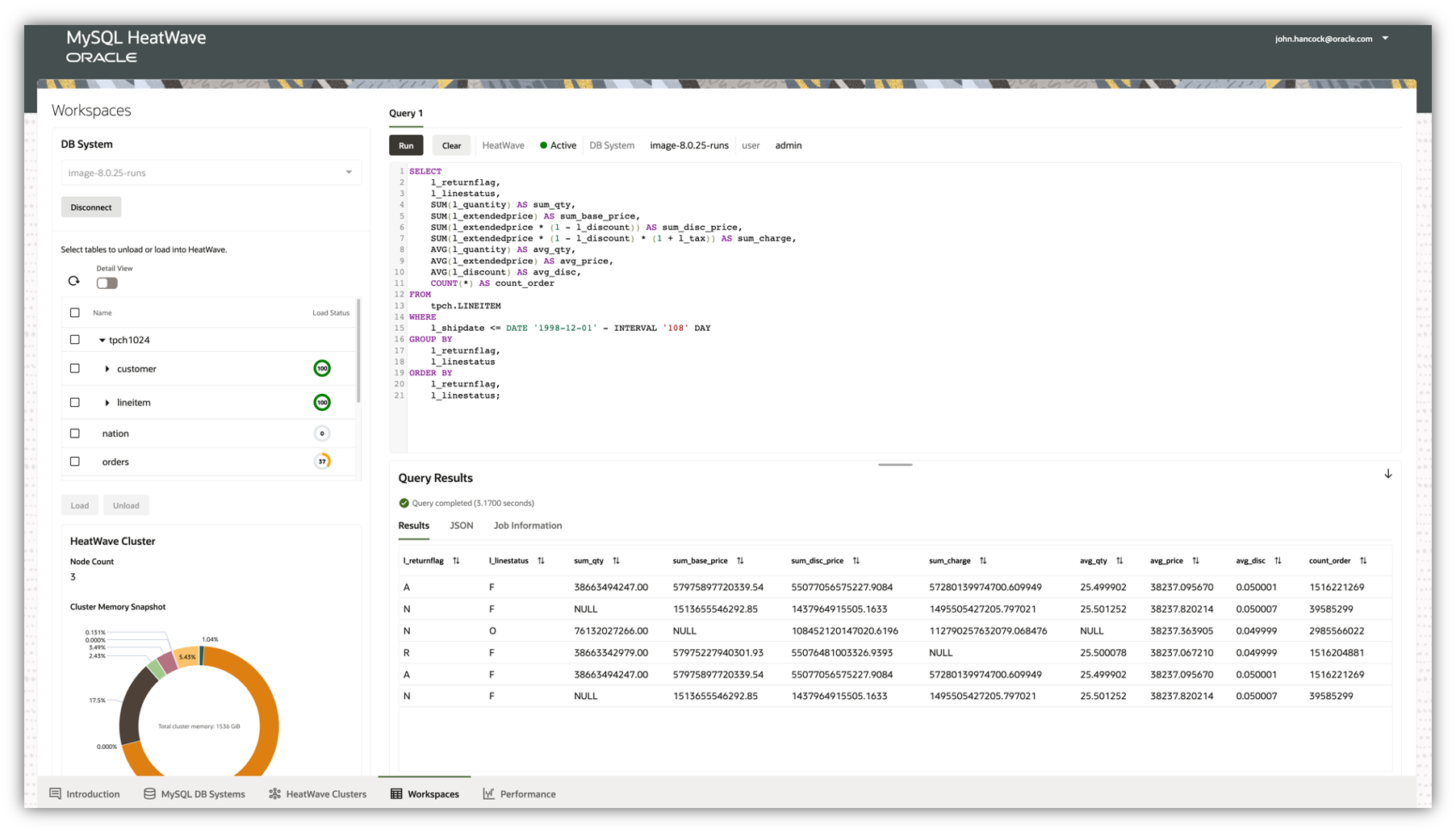Viewport: 1456px width, 833px height.
Task: Select the Introduction icon in bottom navigation
Action: (54, 793)
